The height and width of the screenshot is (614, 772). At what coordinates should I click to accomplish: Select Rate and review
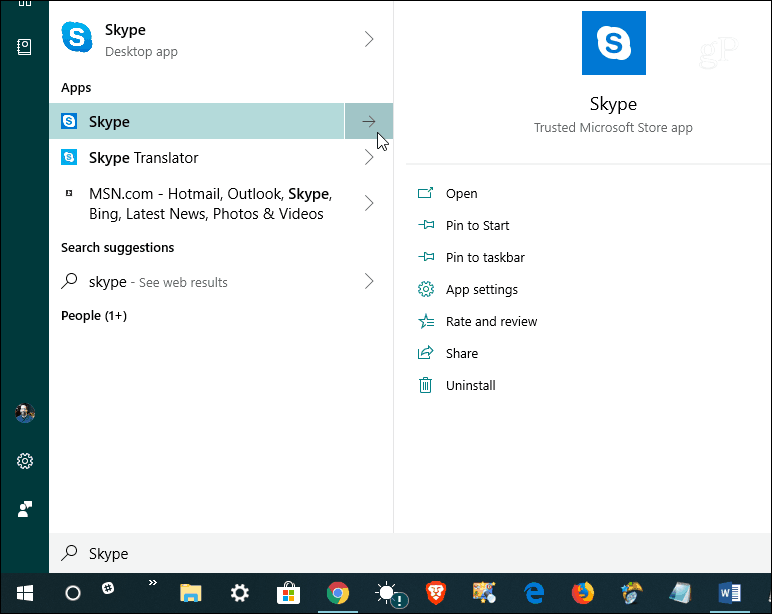[491, 322]
